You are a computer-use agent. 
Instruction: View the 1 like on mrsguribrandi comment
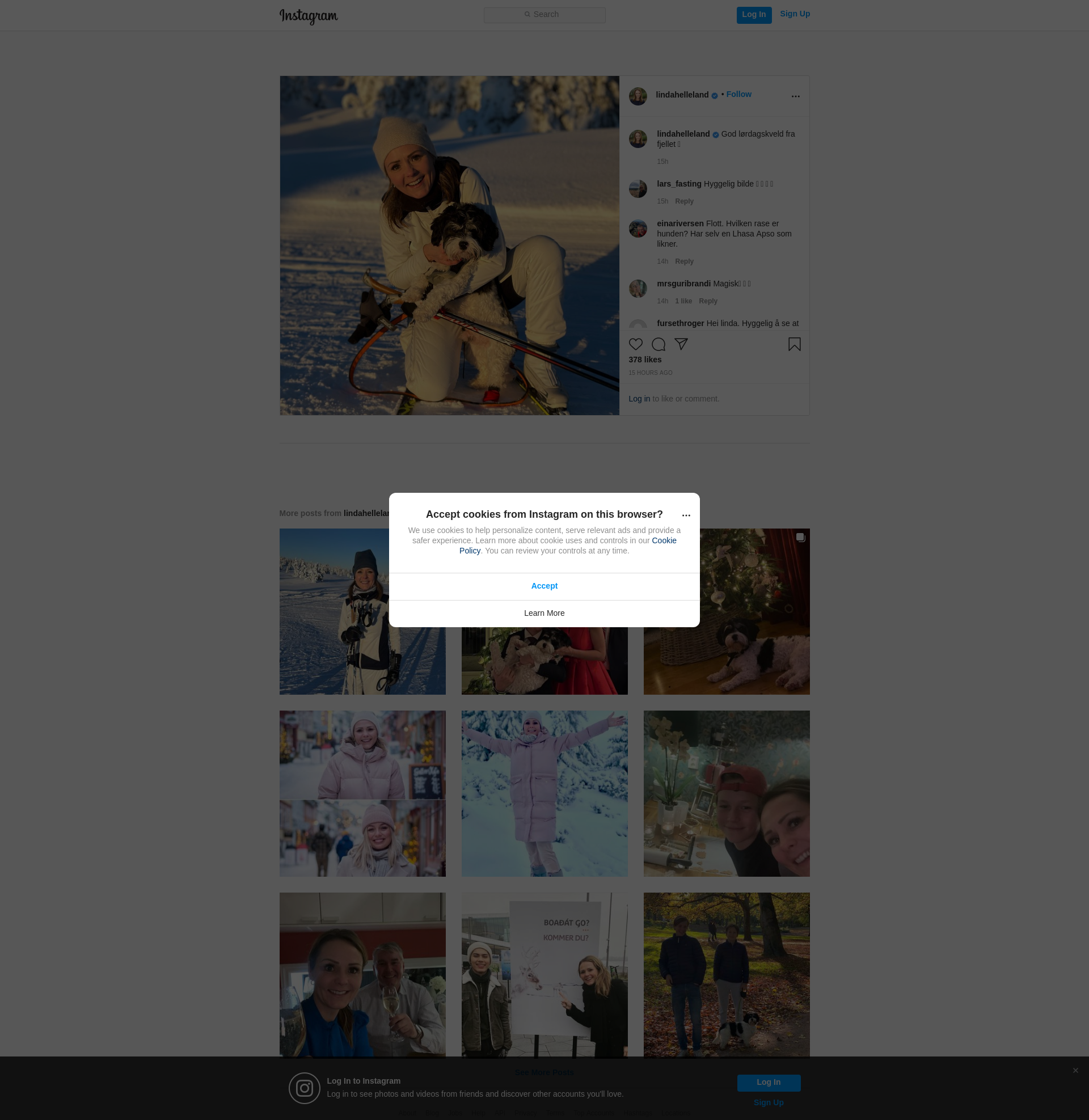click(683, 301)
